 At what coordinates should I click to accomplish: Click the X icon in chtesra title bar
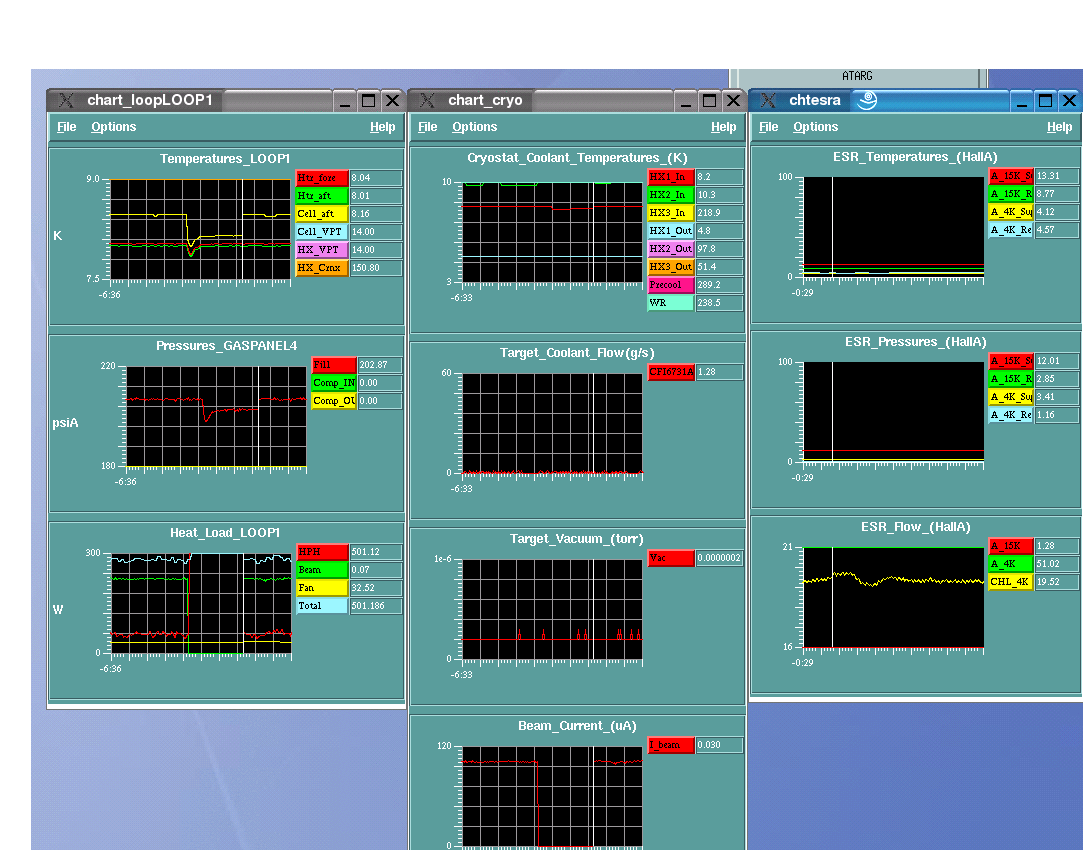coord(767,100)
